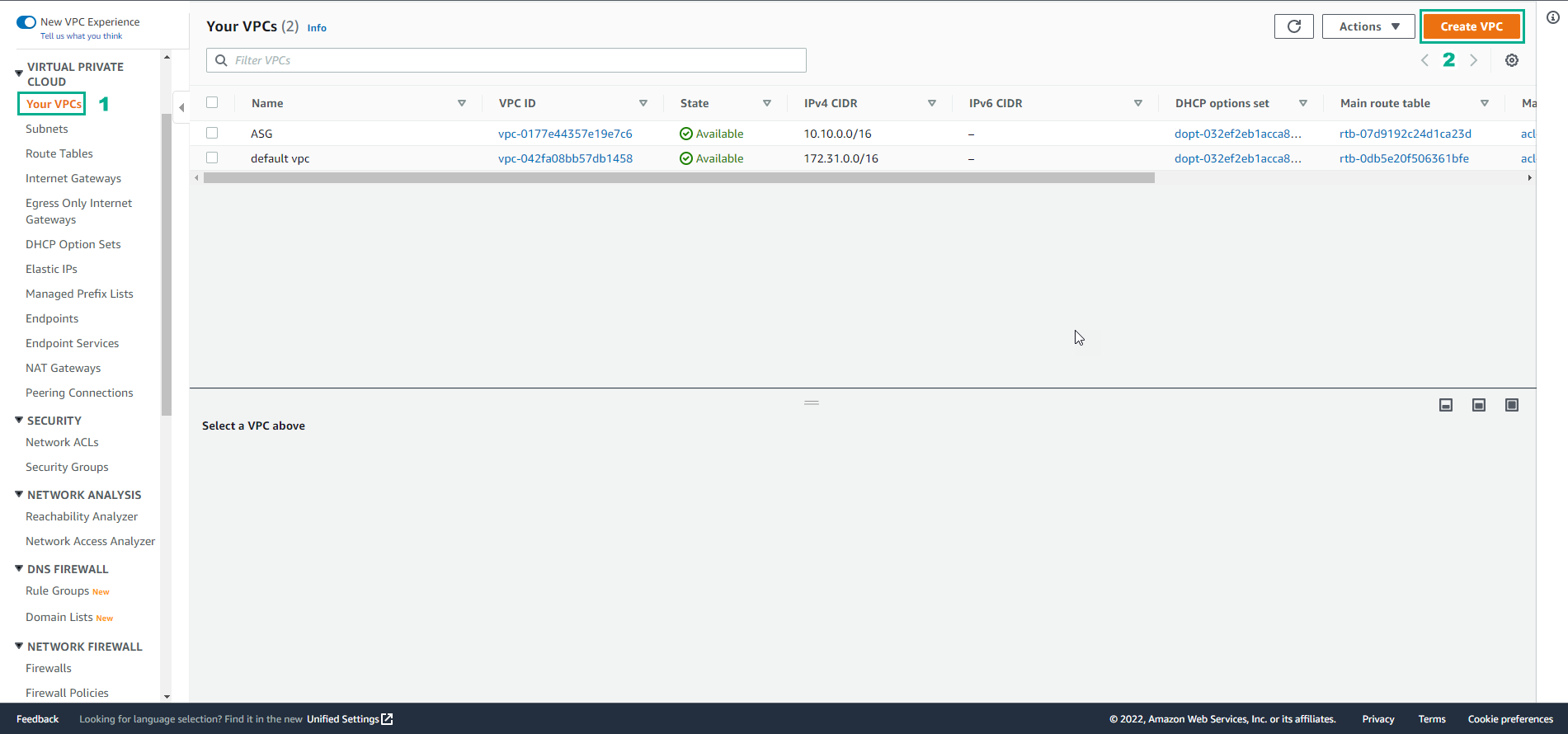
Task: Open Route Tables in the sidebar
Action: click(x=59, y=153)
